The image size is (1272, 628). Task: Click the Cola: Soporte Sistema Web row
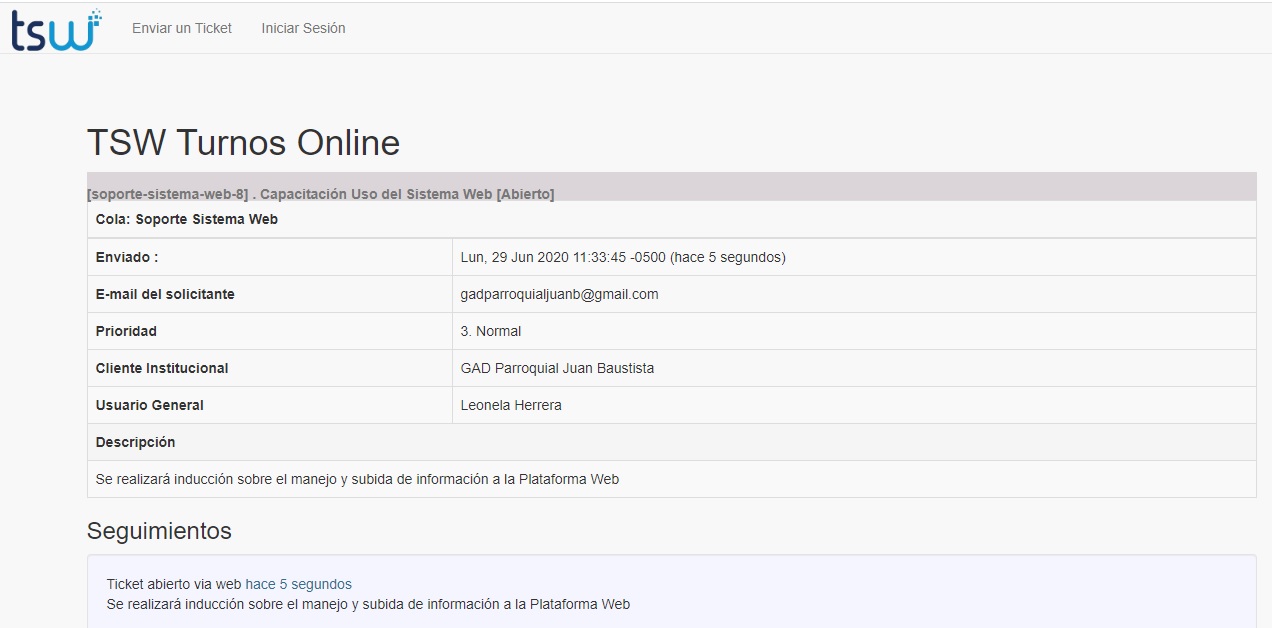[187, 219]
